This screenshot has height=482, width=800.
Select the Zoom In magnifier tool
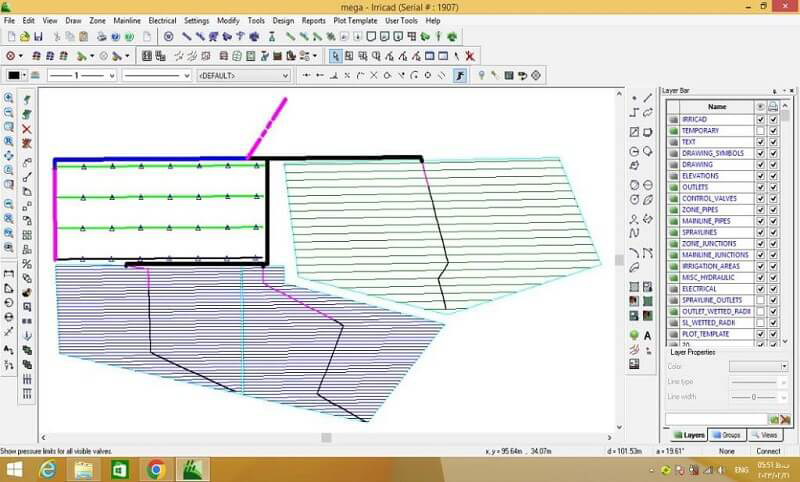point(9,98)
